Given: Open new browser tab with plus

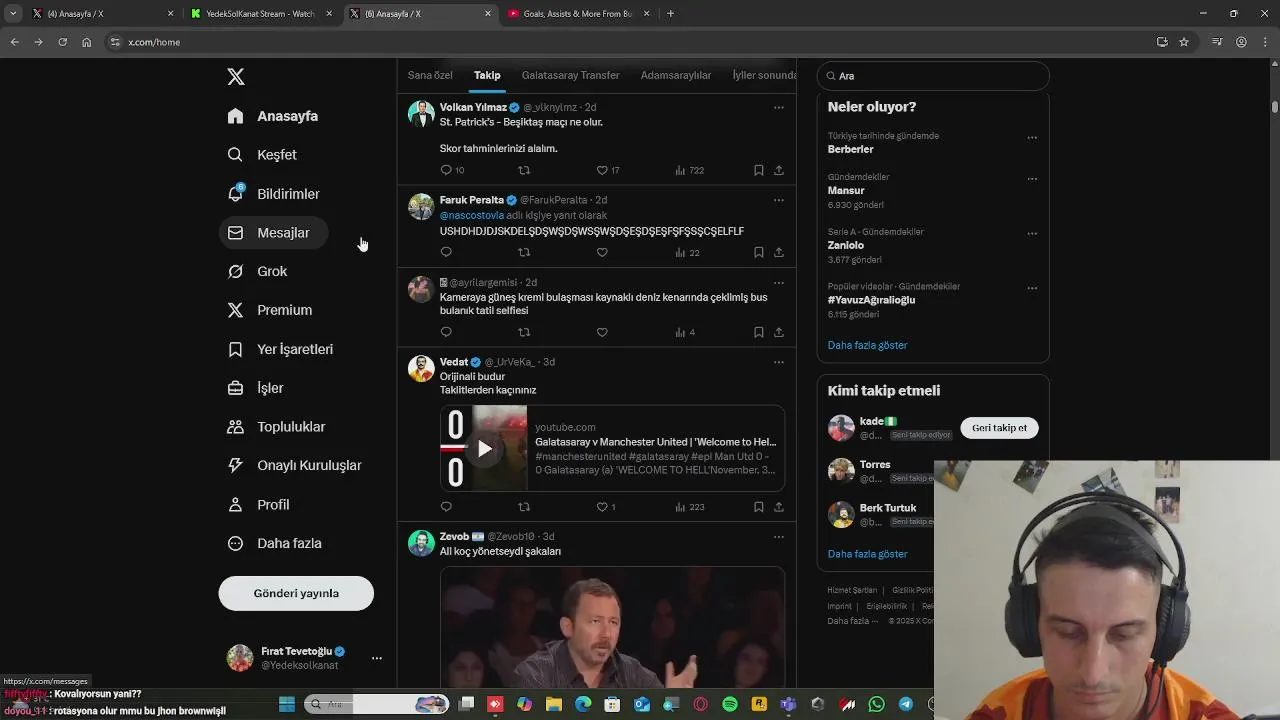Looking at the screenshot, I should pos(670,14).
